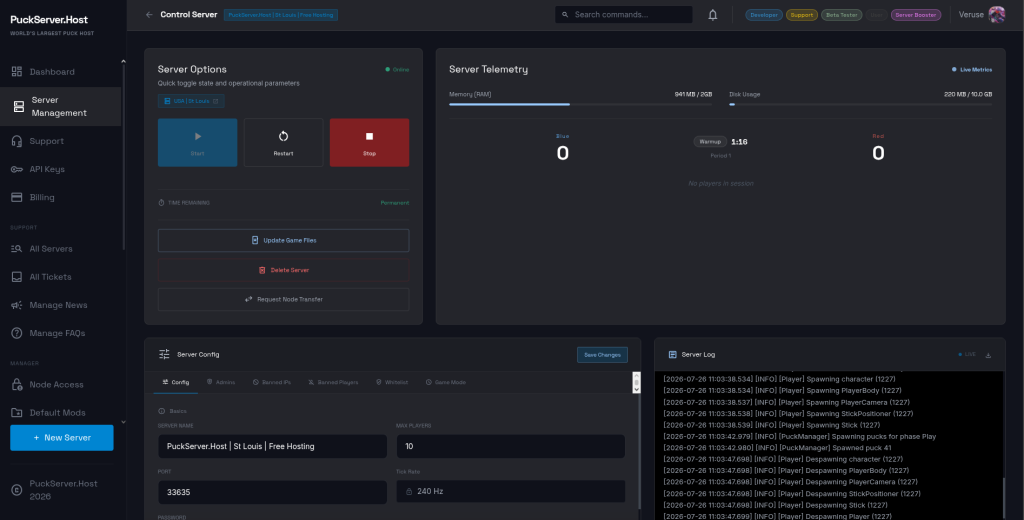This screenshot has width=1024, height=520.
Task: Click the search magnifier icon
Action: [565, 14]
